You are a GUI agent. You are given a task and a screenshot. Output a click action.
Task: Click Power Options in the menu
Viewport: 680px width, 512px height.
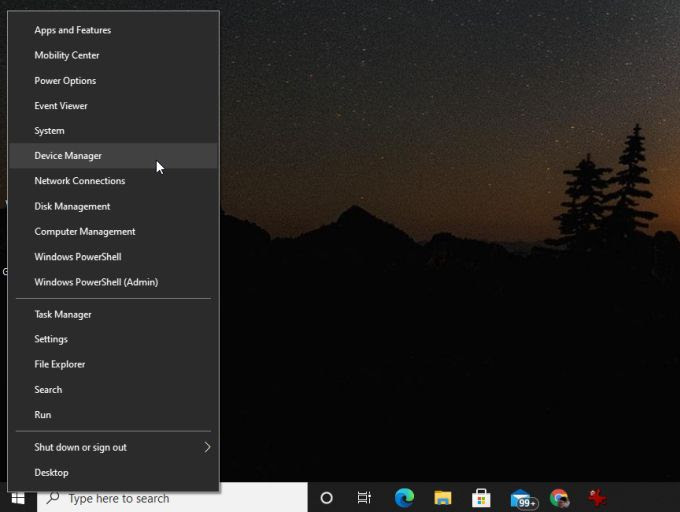point(65,80)
